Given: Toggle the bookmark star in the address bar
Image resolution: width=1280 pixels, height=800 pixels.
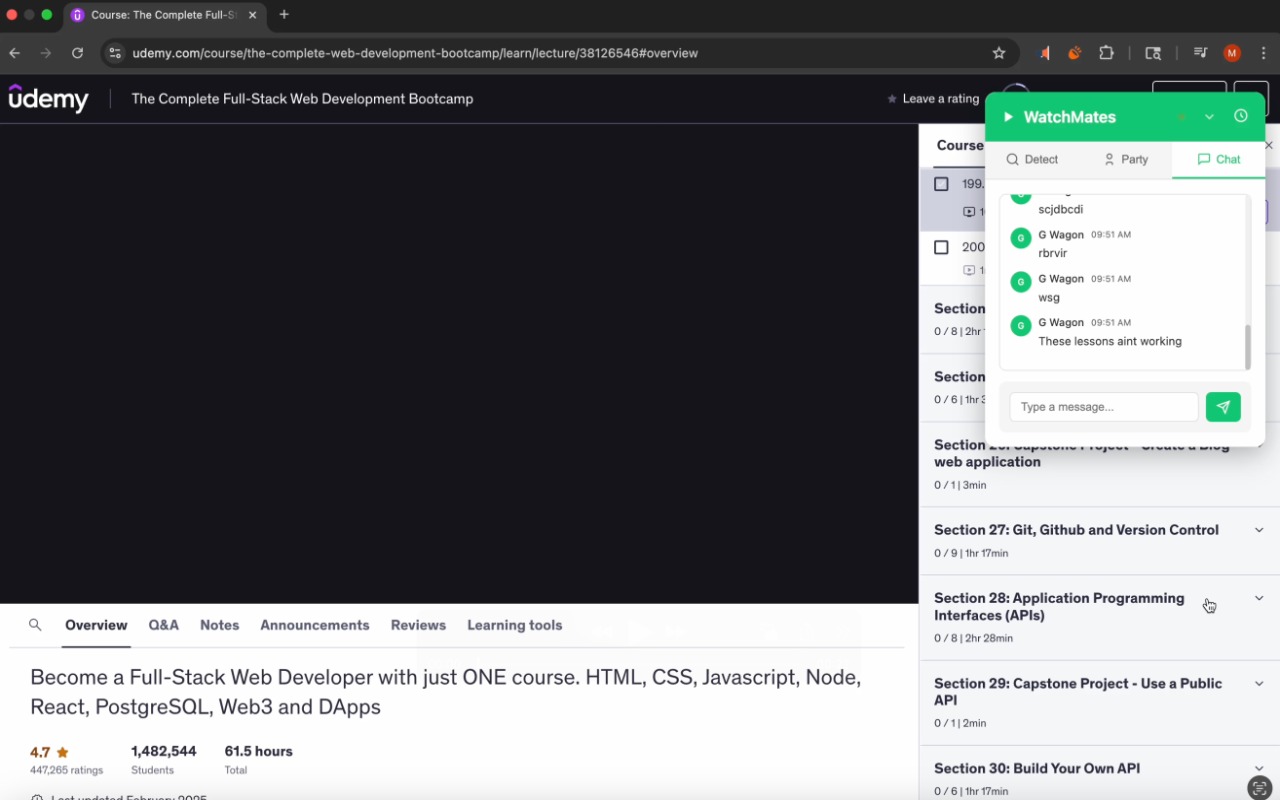Looking at the screenshot, I should tap(999, 53).
